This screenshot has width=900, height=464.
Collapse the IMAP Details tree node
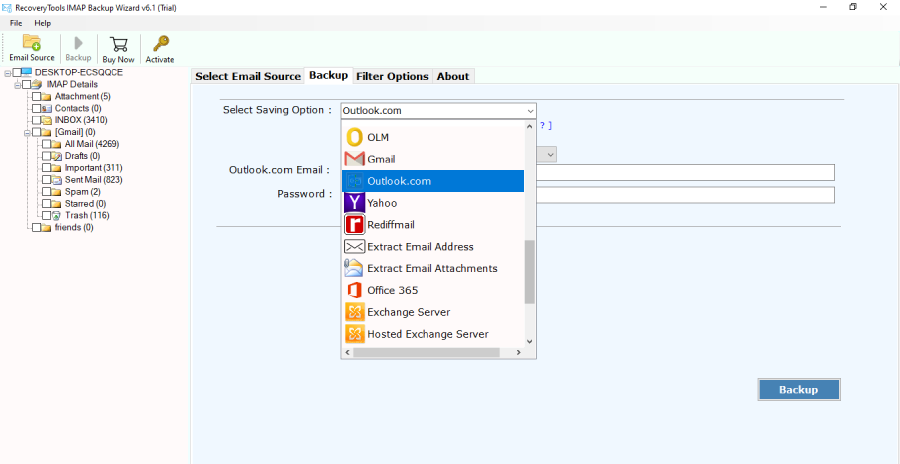(18, 84)
